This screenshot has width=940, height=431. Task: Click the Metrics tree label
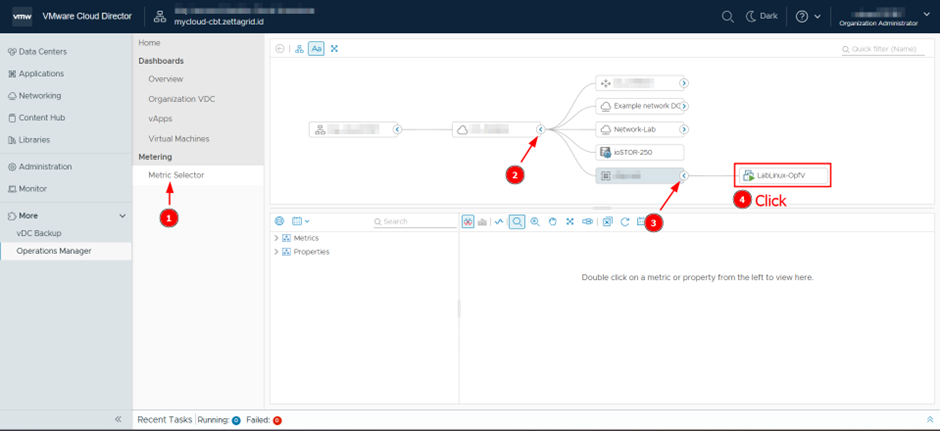pos(306,238)
